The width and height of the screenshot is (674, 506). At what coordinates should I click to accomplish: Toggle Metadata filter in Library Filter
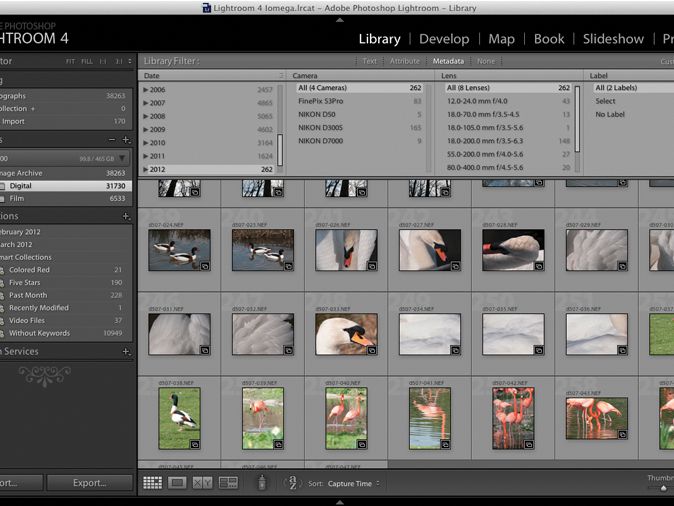448,61
